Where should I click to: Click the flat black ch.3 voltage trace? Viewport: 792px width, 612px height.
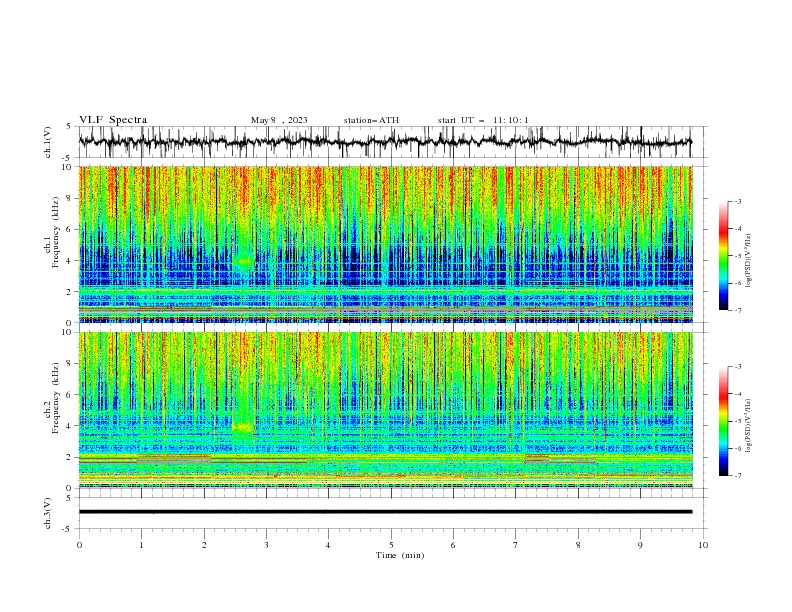click(x=385, y=512)
